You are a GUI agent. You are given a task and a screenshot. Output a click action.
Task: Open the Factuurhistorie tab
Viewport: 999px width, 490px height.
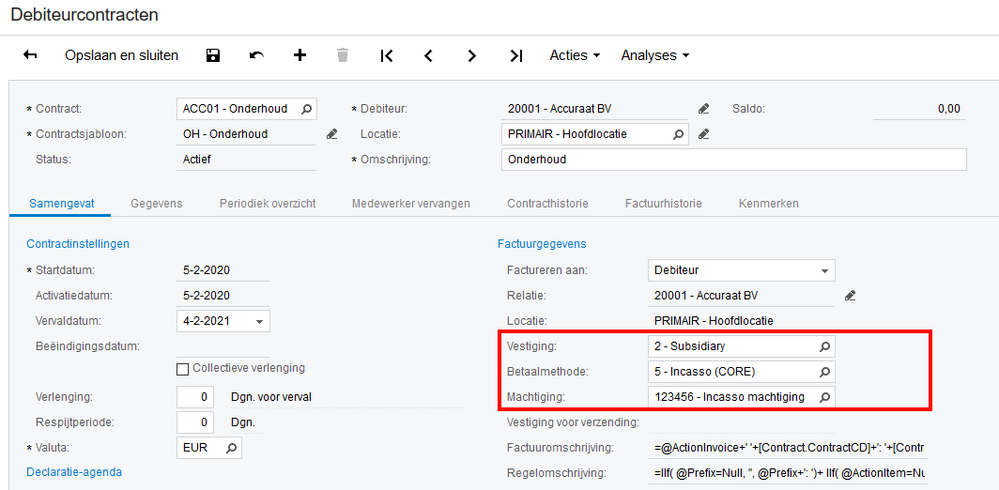pyautogui.click(x=663, y=203)
